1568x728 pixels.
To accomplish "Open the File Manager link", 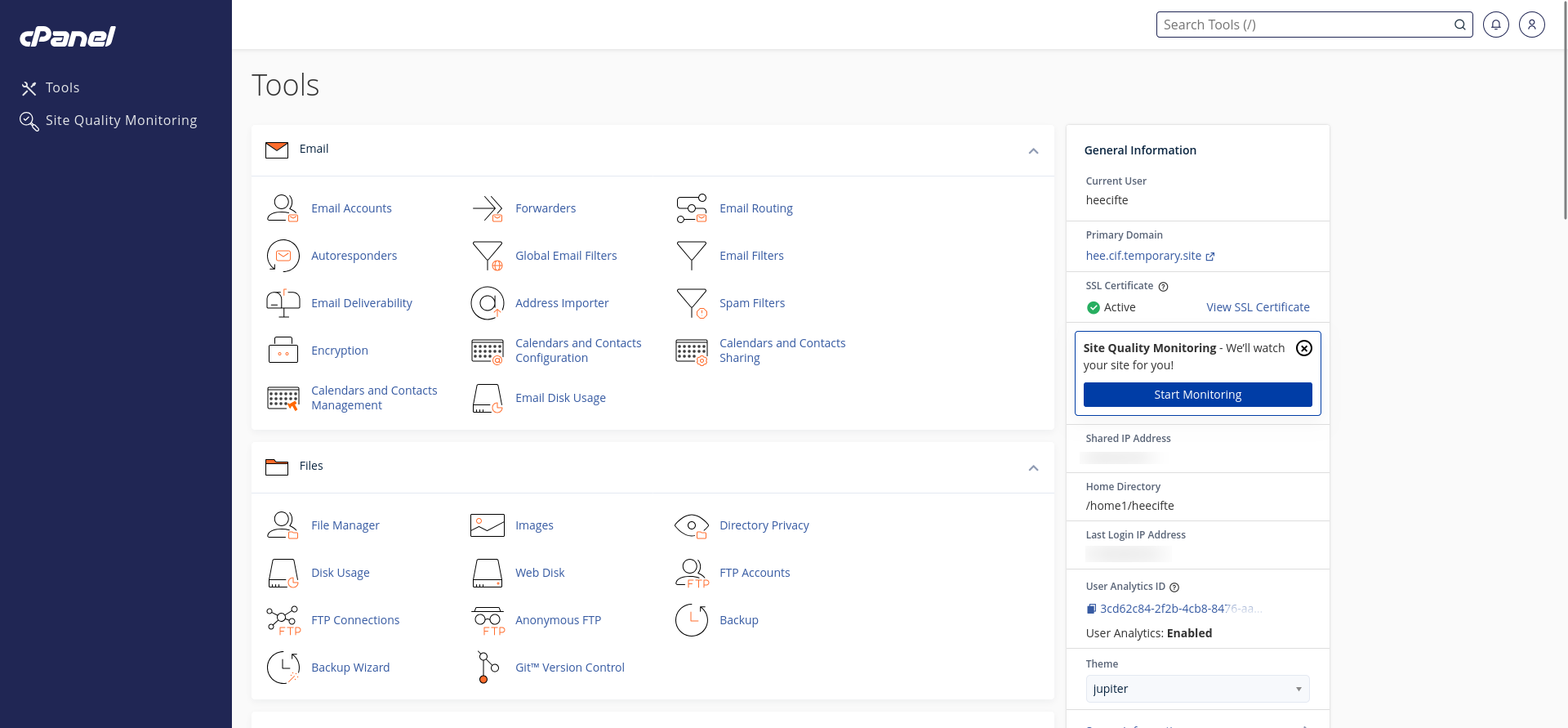I will coord(345,525).
